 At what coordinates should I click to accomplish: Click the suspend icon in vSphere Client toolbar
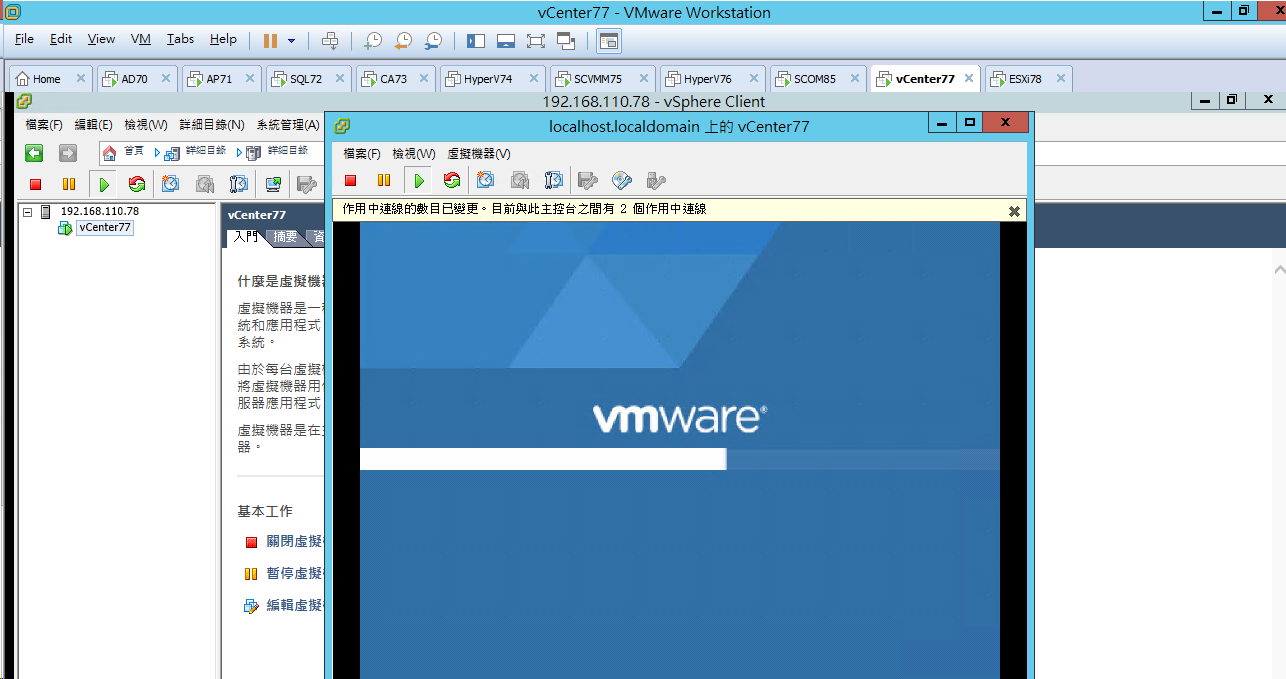(69, 184)
